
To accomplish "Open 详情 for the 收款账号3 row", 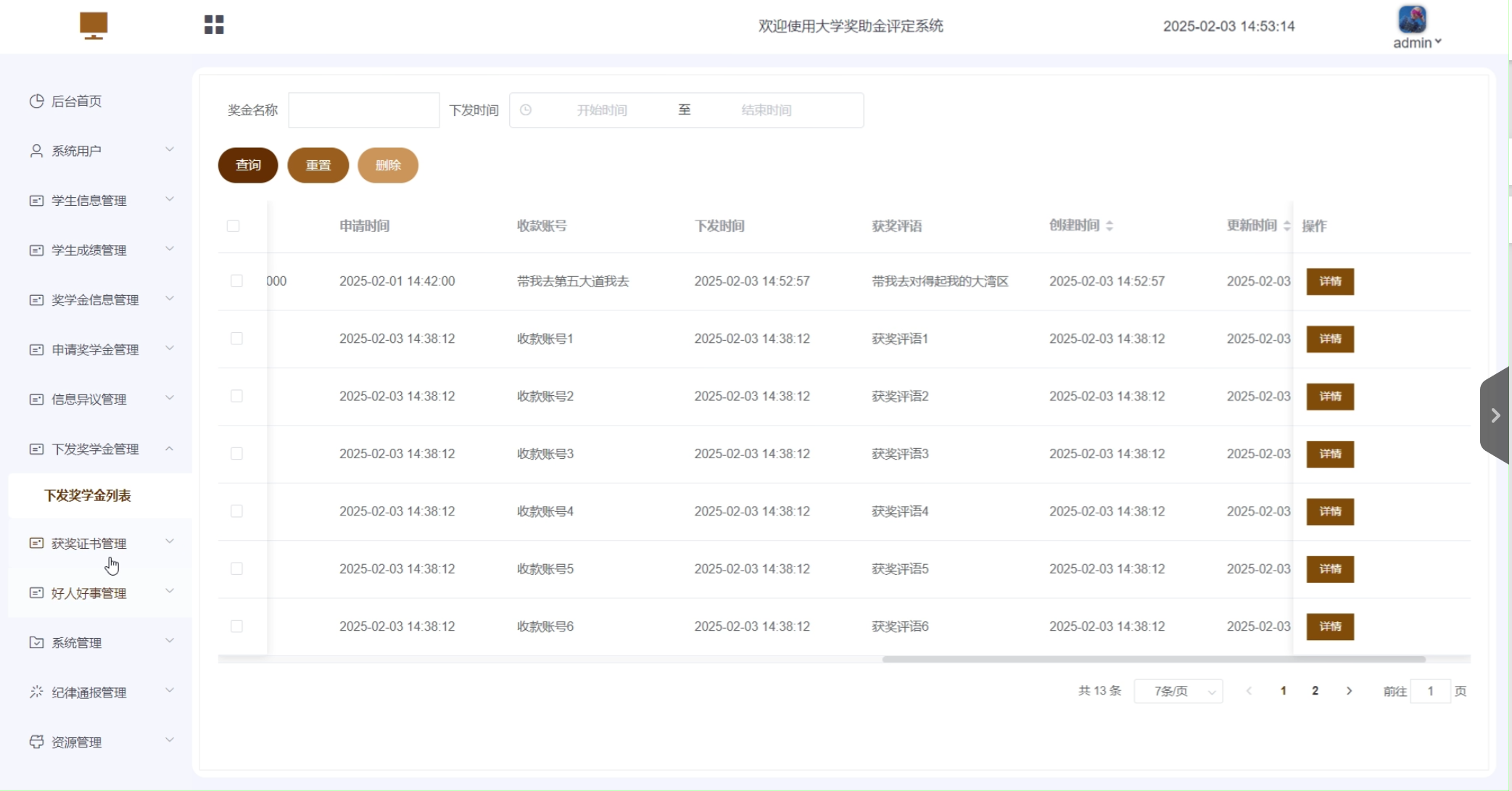I will [1330, 454].
